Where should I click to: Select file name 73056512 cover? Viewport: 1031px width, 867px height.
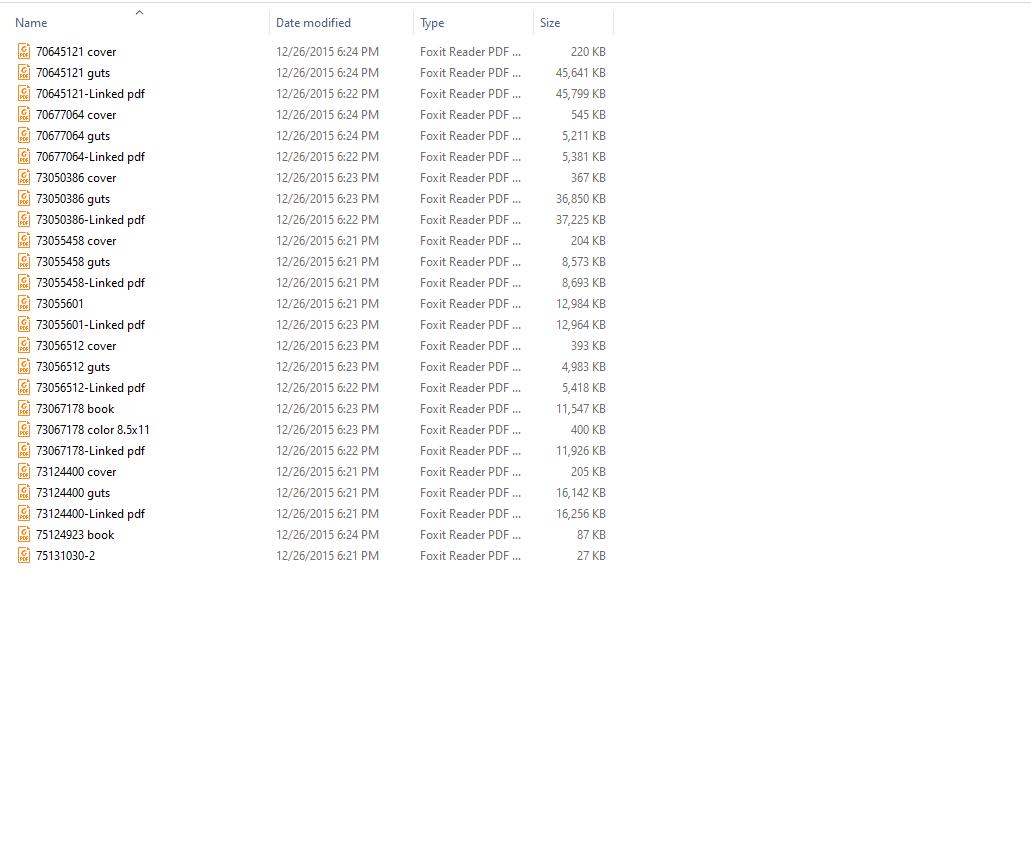76,346
